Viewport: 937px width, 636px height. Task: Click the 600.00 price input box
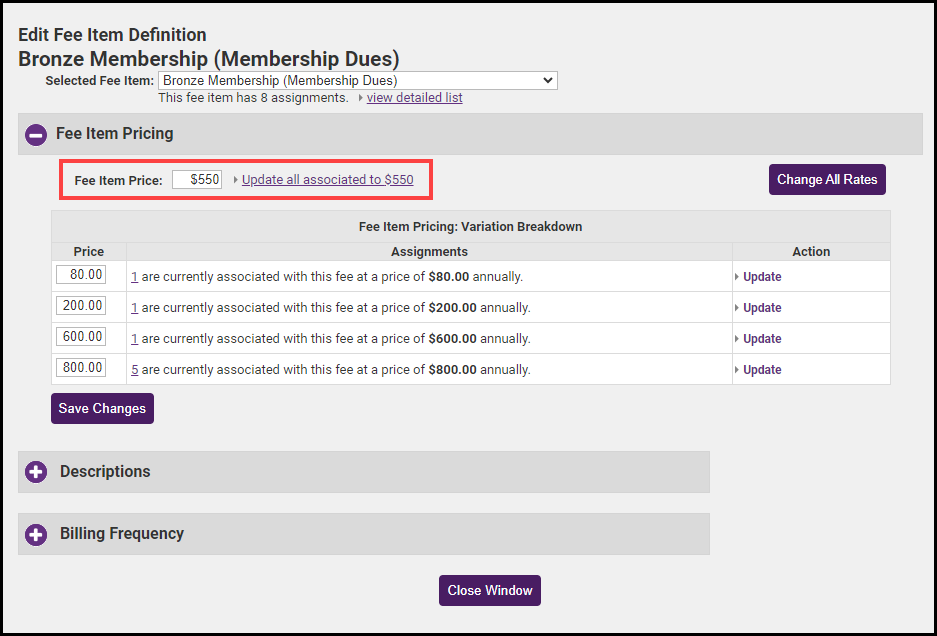pyautogui.click(x=81, y=337)
